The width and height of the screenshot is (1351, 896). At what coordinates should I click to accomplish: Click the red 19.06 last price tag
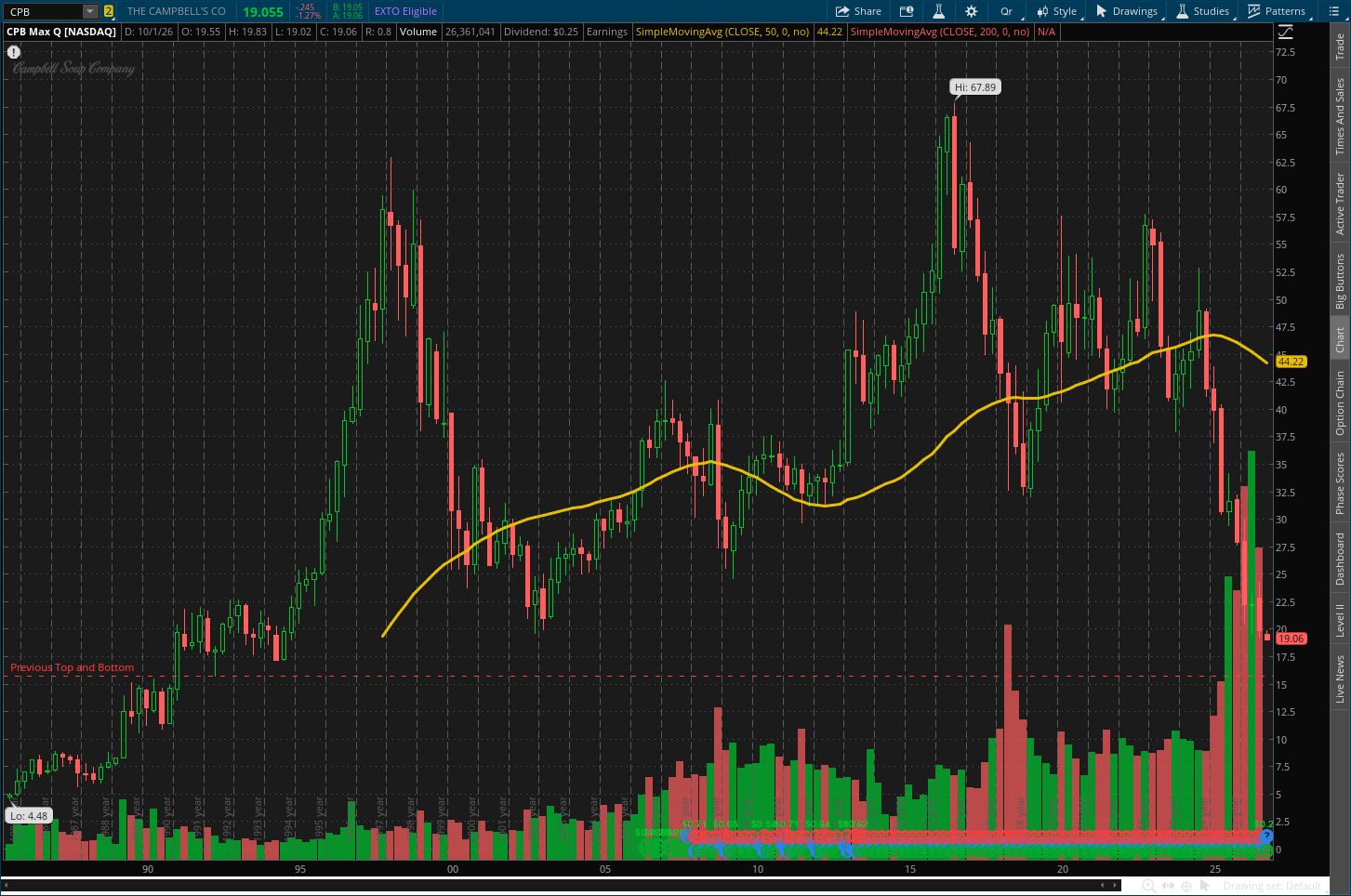click(x=1291, y=639)
